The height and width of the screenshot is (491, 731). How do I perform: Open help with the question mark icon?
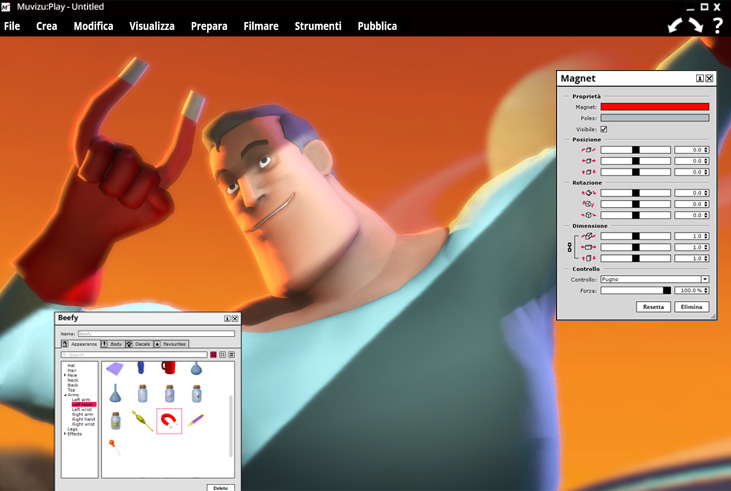[x=718, y=25]
